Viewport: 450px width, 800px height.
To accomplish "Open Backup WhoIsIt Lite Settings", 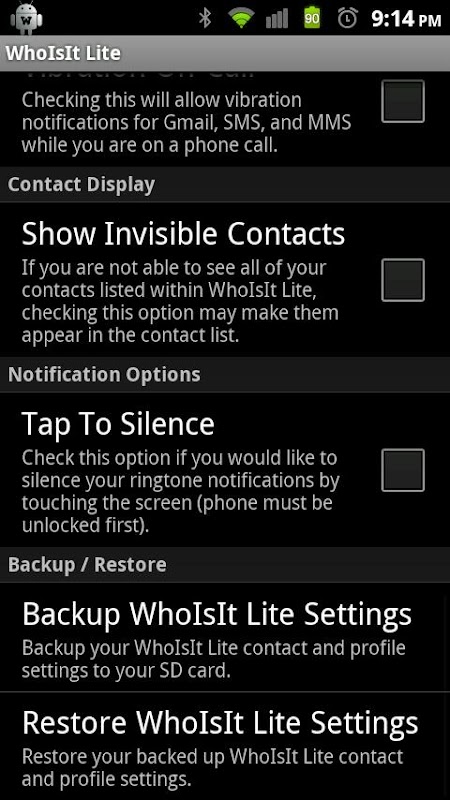I will [225, 637].
